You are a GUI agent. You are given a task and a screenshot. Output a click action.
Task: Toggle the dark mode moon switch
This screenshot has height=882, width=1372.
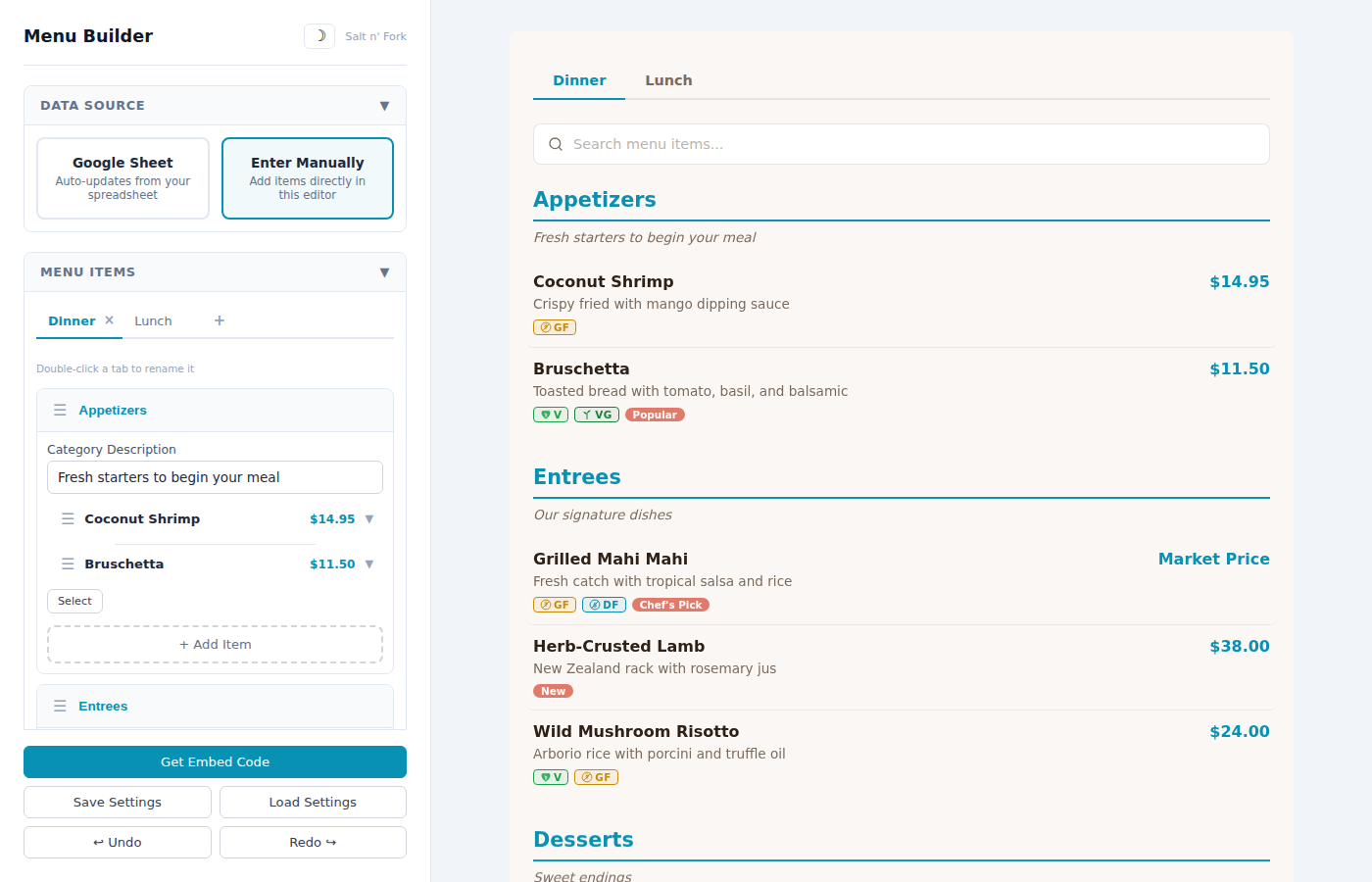click(x=319, y=35)
